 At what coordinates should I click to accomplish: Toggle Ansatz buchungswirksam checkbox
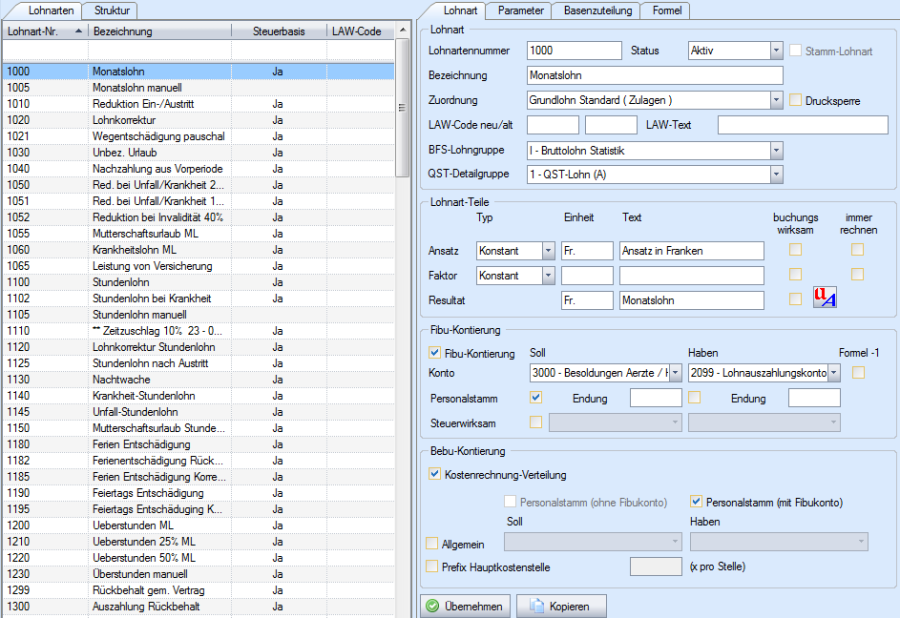(x=796, y=250)
